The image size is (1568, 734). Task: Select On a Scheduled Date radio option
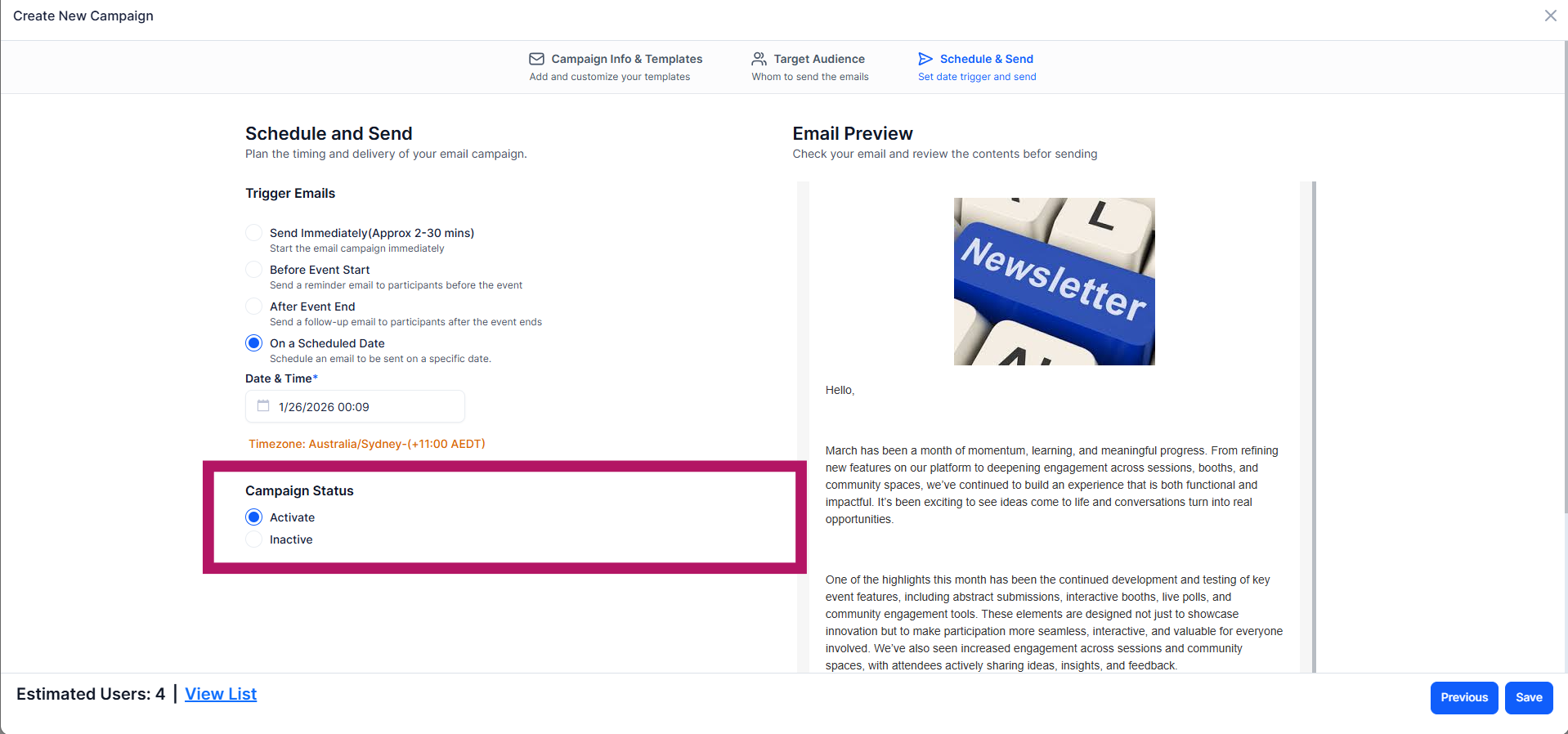[254, 343]
